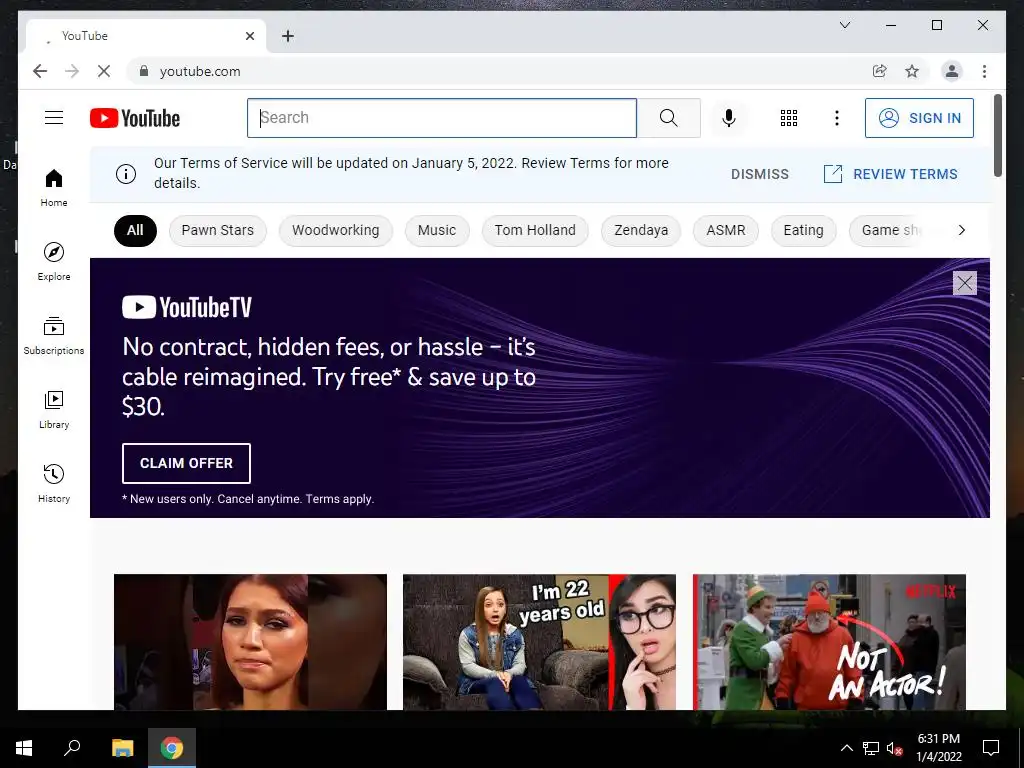Viewport: 1024px width, 768px height.
Task: Click the network tray icon
Action: [871, 748]
